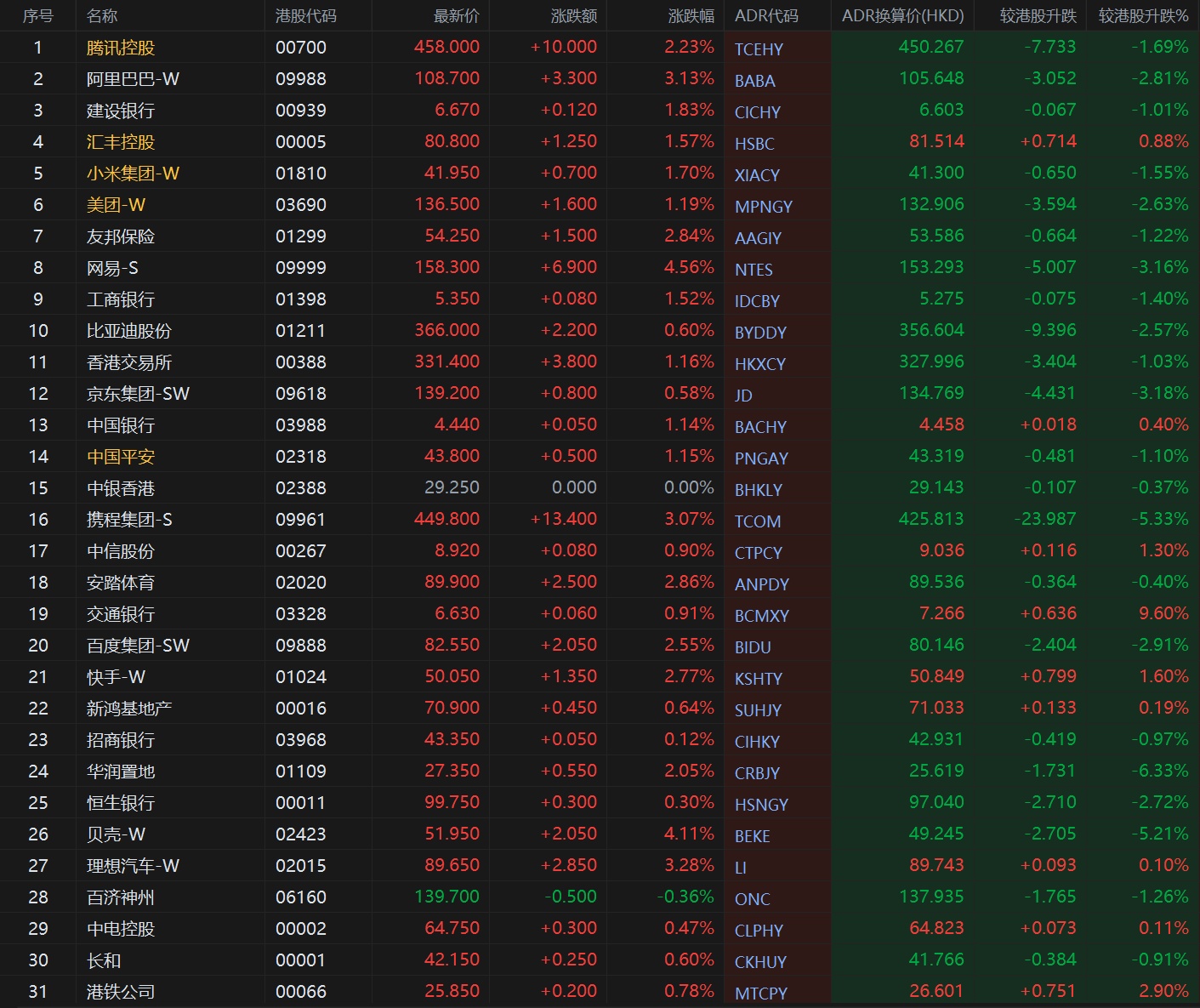Select the BABA ADR code
Screen dimensions: 1200x1008
click(754, 81)
